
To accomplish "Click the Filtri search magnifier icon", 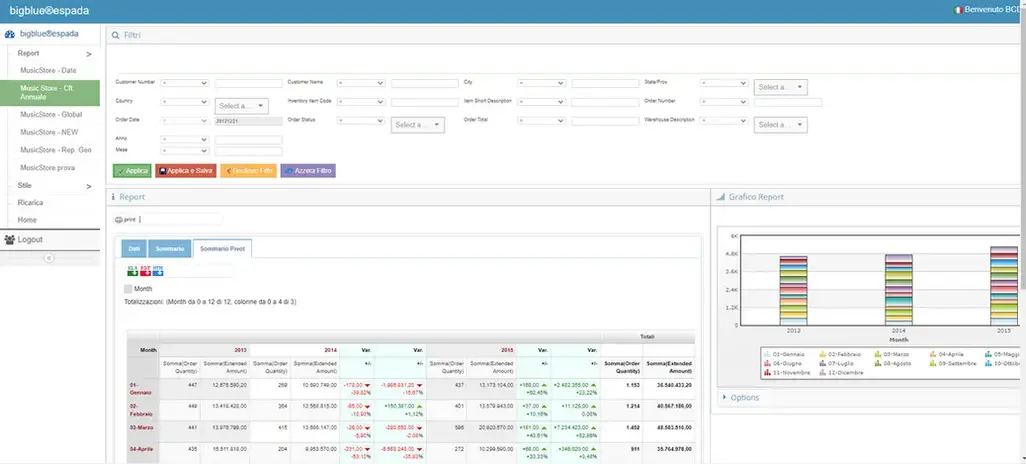I will (x=116, y=35).
